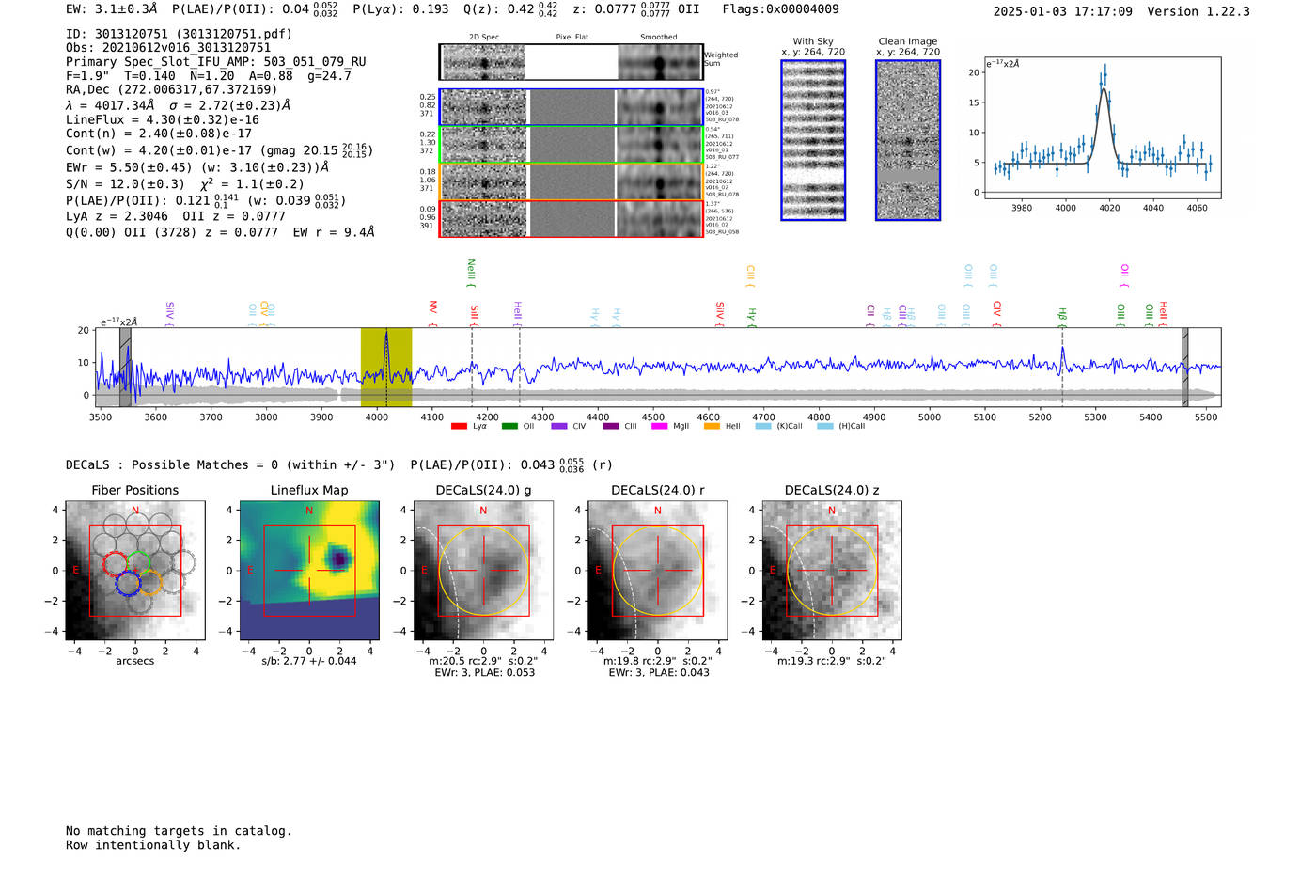Select the orange-bordered 2D spectrum row
This screenshot has width=1316, height=896.
click(x=572, y=181)
